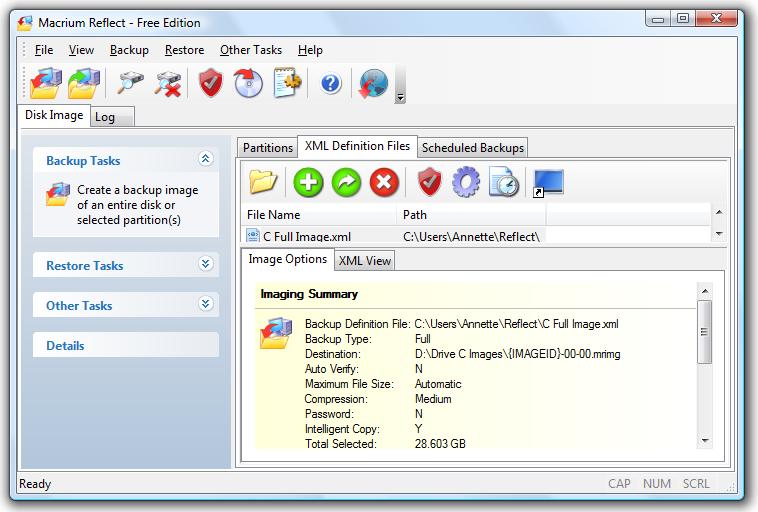Click the restore image toolbar icon with green arrow
758x512 pixels.
(84, 83)
